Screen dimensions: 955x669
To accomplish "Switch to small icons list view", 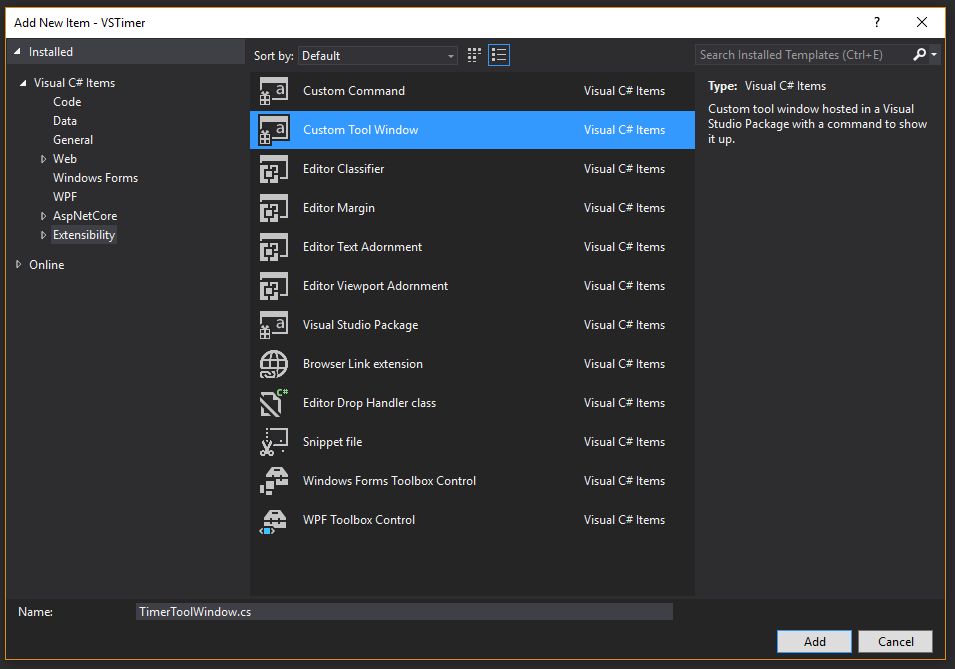I will [x=499, y=55].
